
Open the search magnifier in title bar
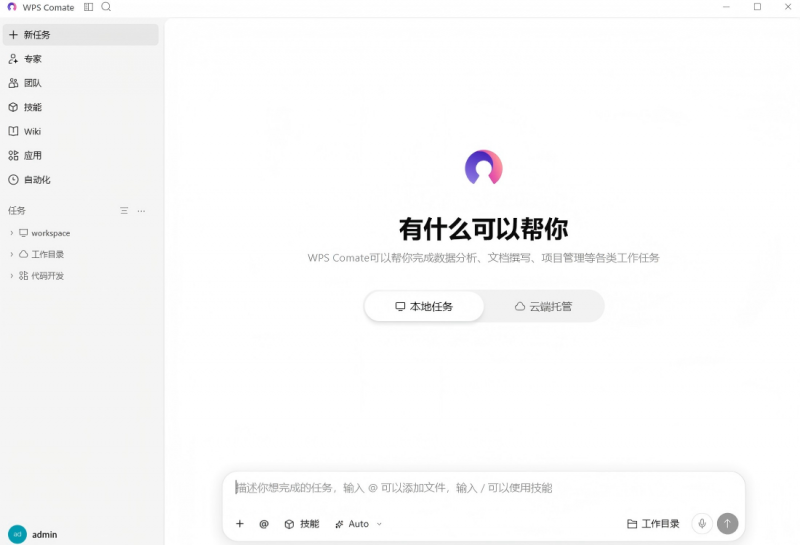point(106,7)
